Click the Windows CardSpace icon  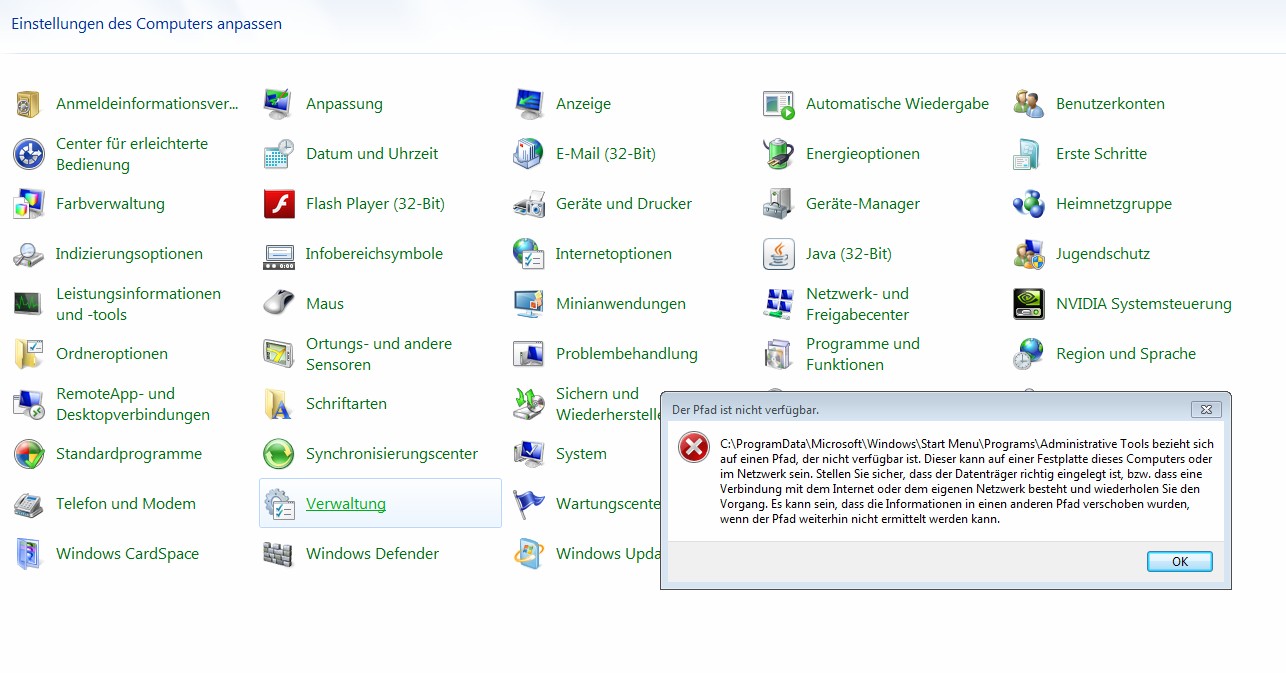(x=28, y=553)
